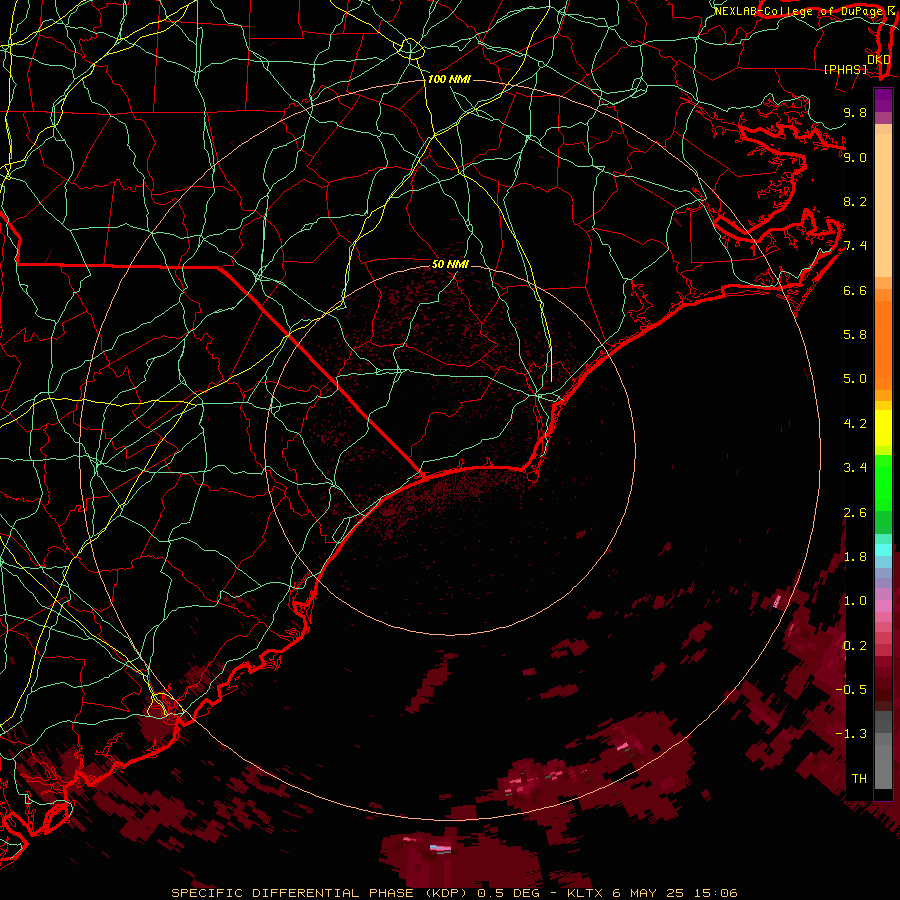Click the 0.2 legend value

(x=855, y=645)
